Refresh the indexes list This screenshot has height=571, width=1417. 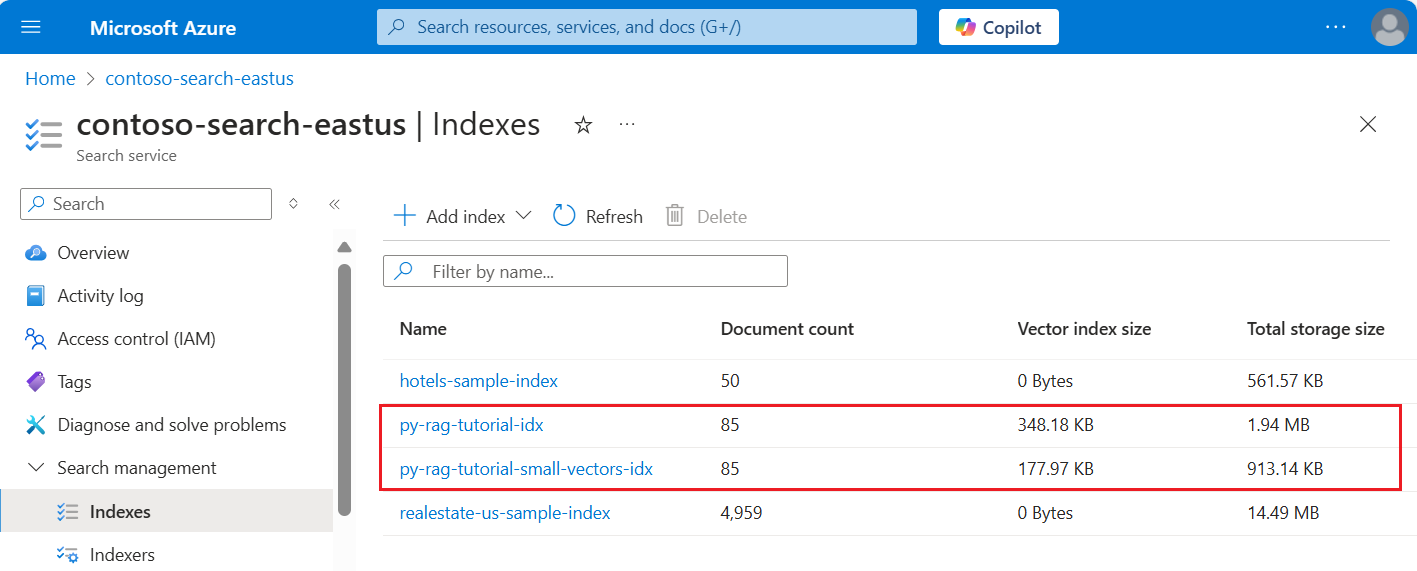pos(598,216)
